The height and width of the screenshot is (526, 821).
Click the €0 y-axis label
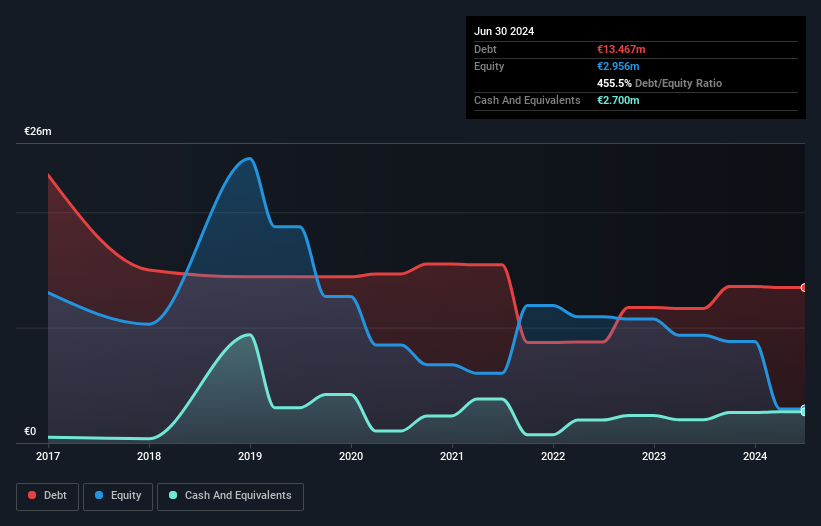click(30, 431)
